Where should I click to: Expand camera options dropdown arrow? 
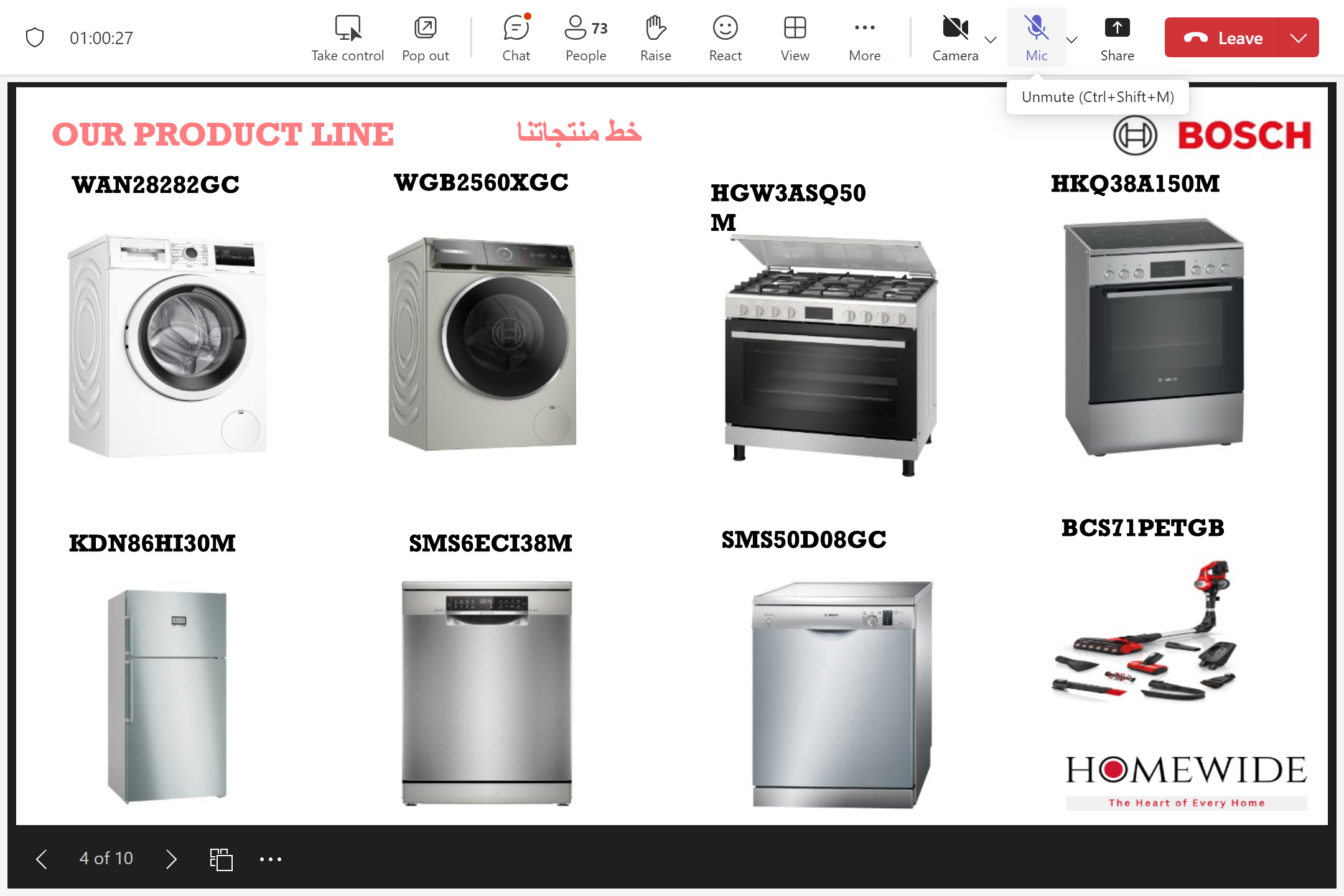[991, 40]
